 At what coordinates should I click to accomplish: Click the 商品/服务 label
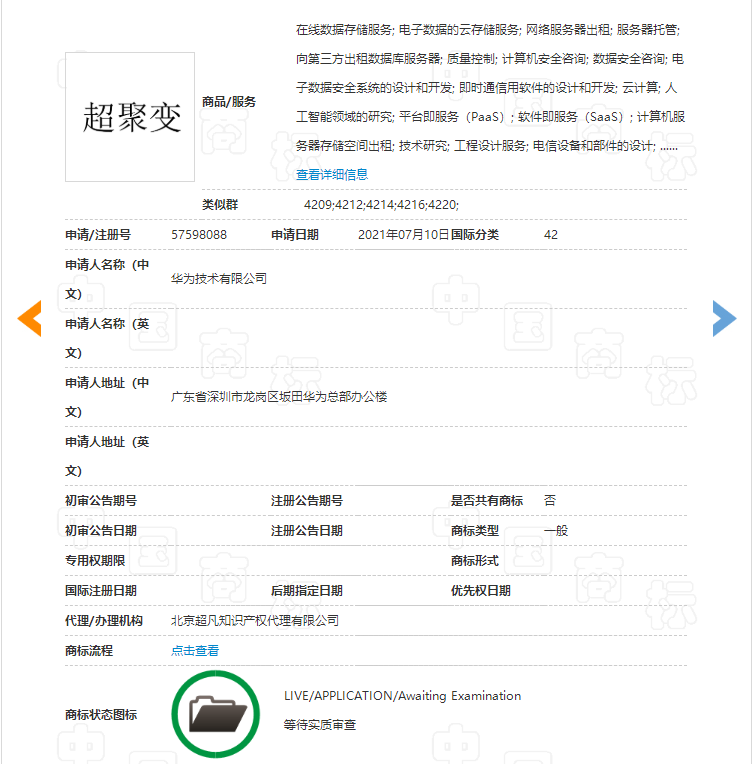[x=229, y=102]
